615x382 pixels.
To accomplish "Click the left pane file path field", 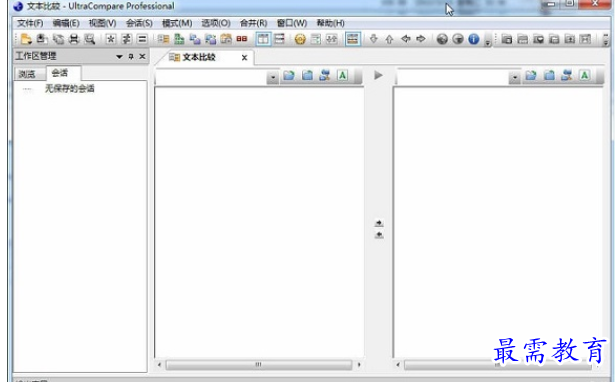I will coord(211,77).
